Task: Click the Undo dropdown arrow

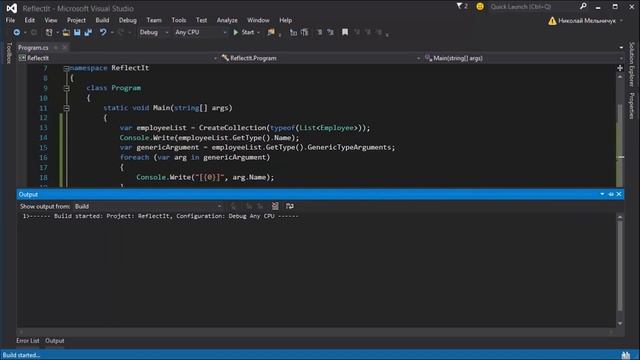Action: point(111,33)
